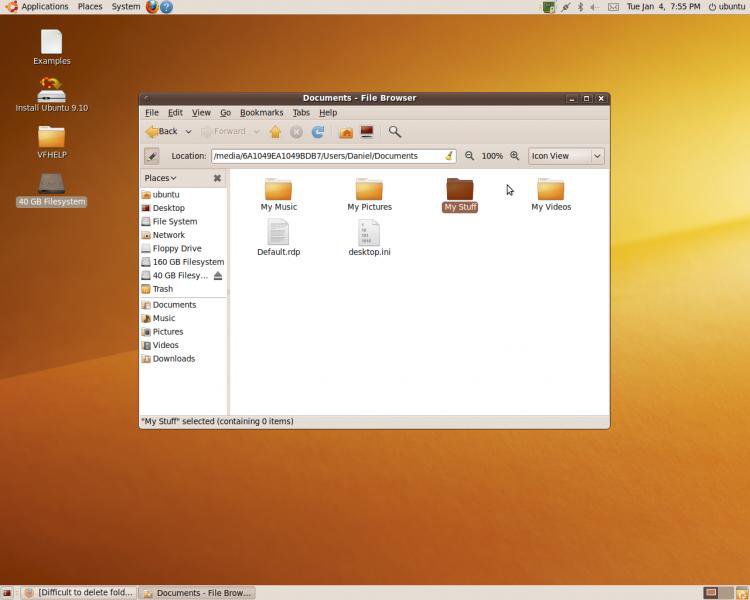Close the Places side pane
Image resolution: width=750 pixels, height=600 pixels.
click(x=217, y=178)
